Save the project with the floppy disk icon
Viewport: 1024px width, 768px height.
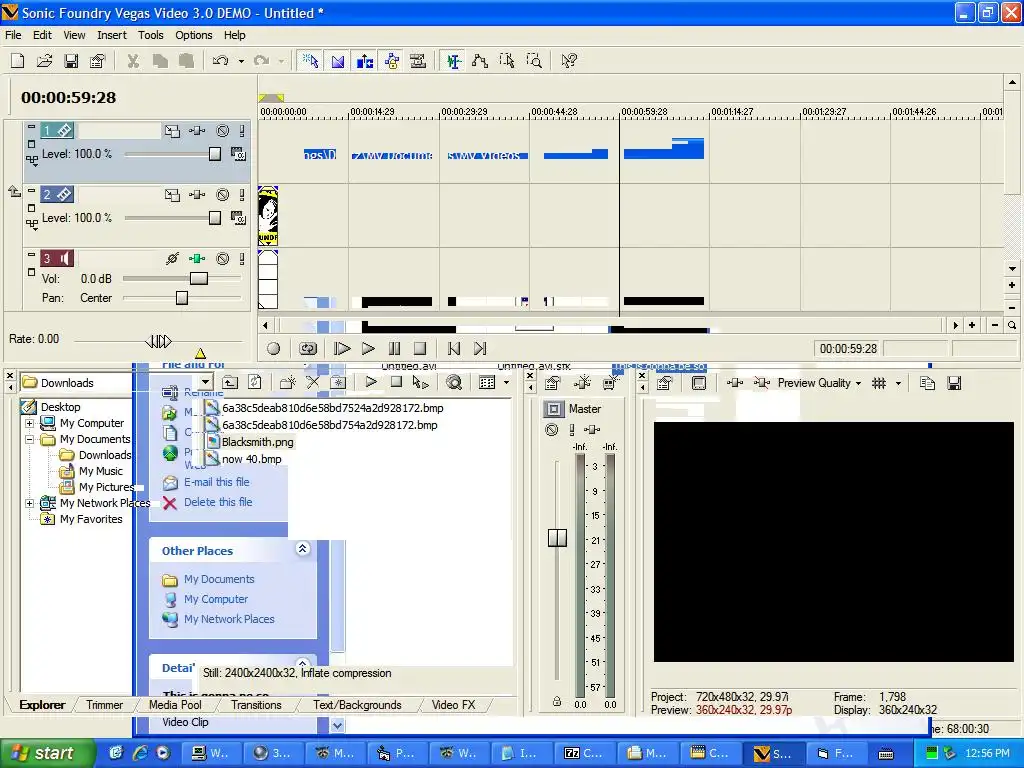(x=71, y=61)
